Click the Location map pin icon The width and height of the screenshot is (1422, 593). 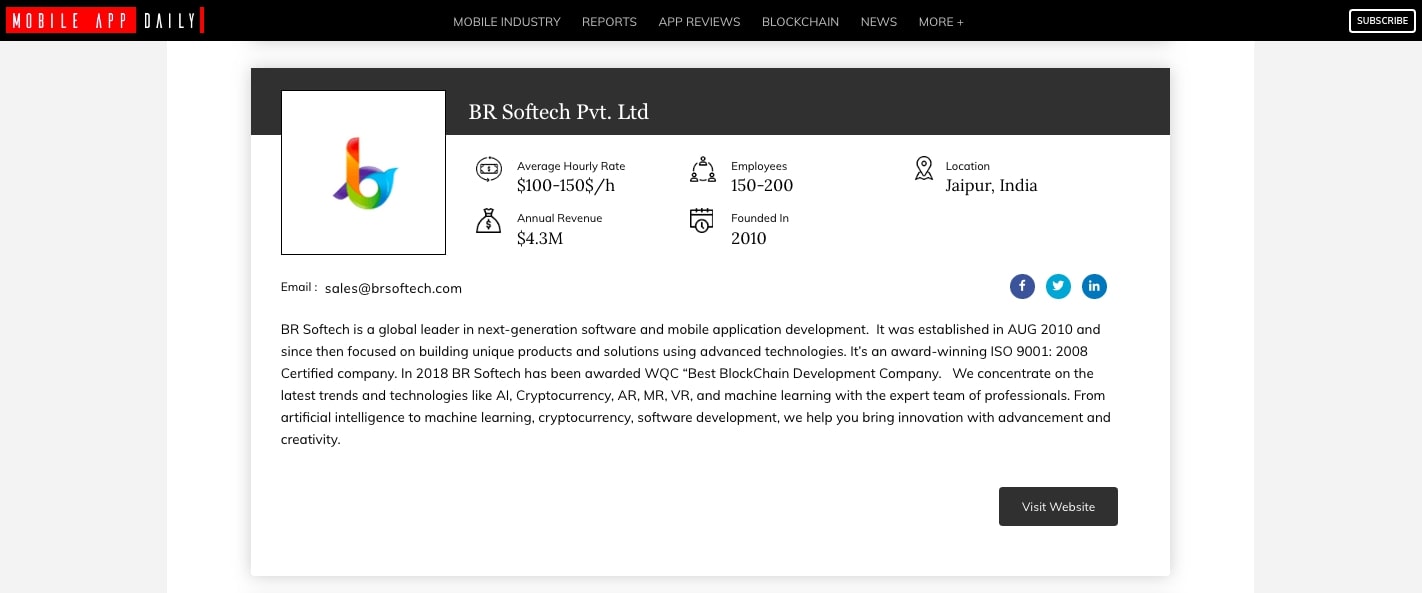[924, 169]
